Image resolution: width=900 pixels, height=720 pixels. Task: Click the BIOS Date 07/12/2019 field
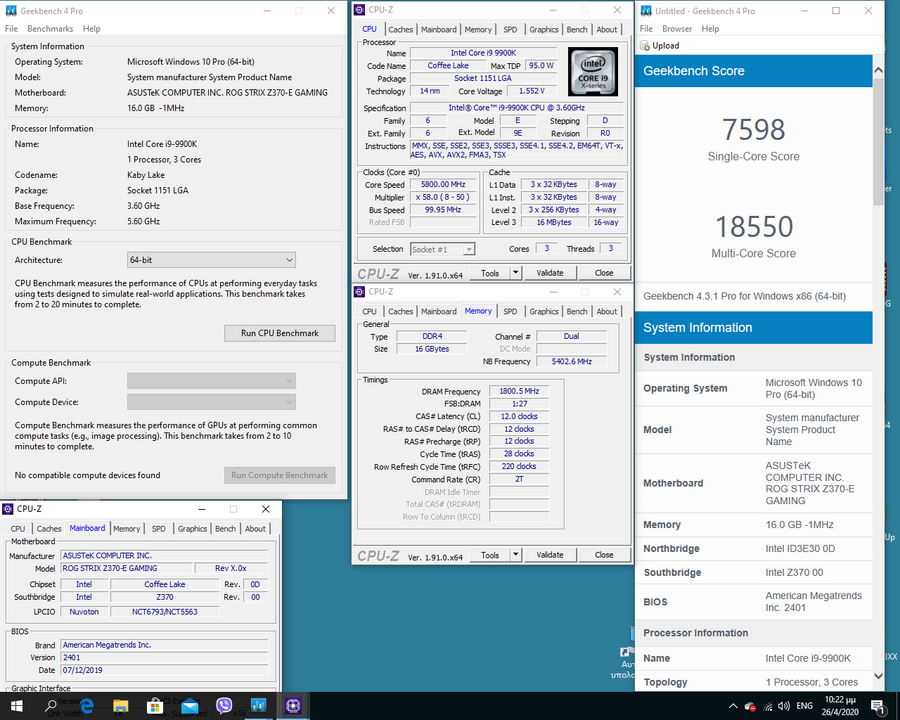pos(165,670)
